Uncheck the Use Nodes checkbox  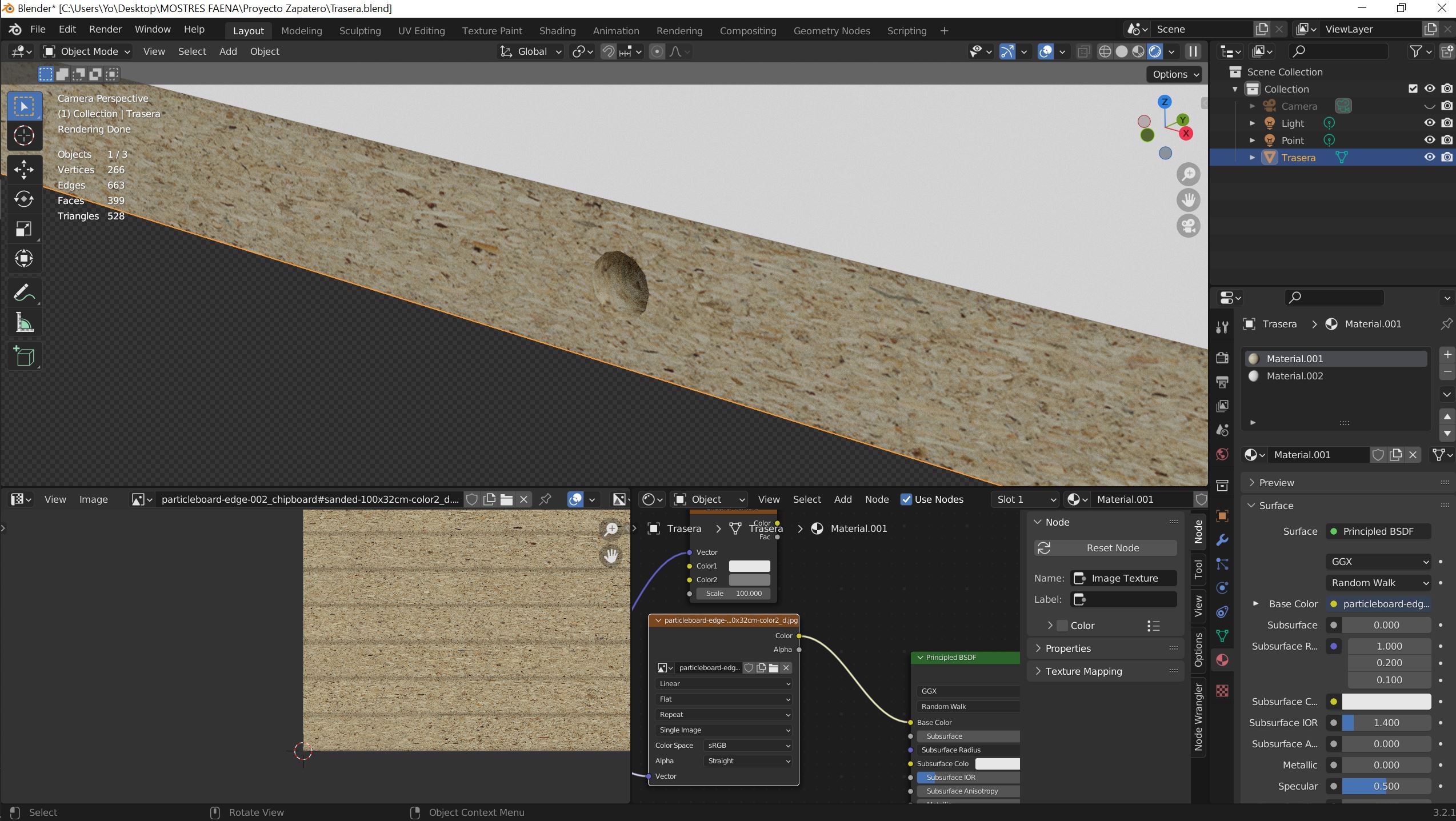(x=906, y=499)
